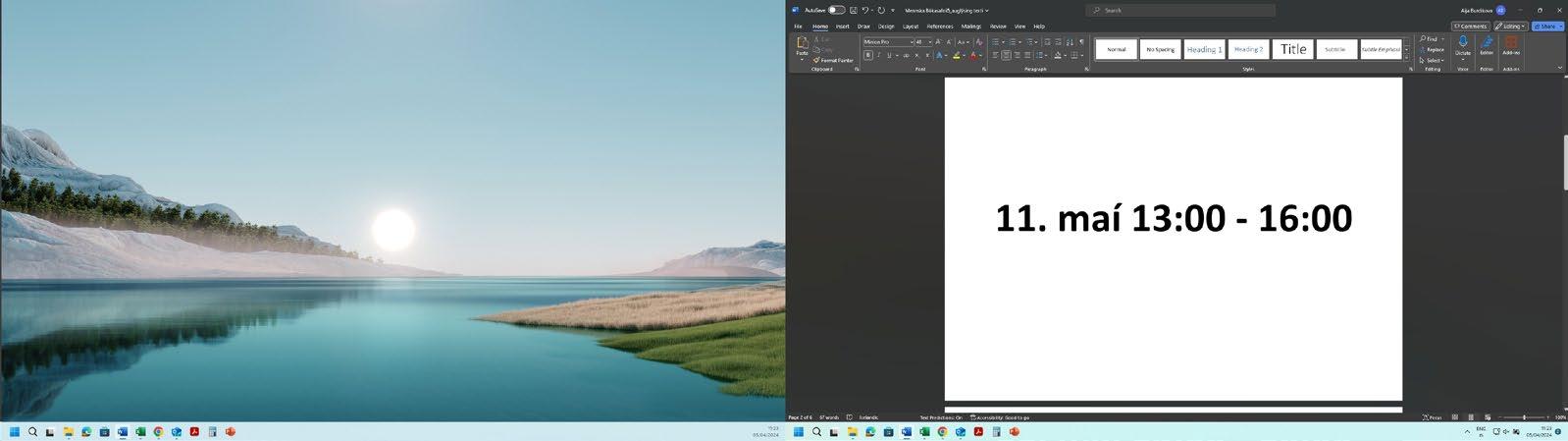Click Find in the Editing group
The width and height of the screenshot is (1568, 441).
coord(1432,39)
